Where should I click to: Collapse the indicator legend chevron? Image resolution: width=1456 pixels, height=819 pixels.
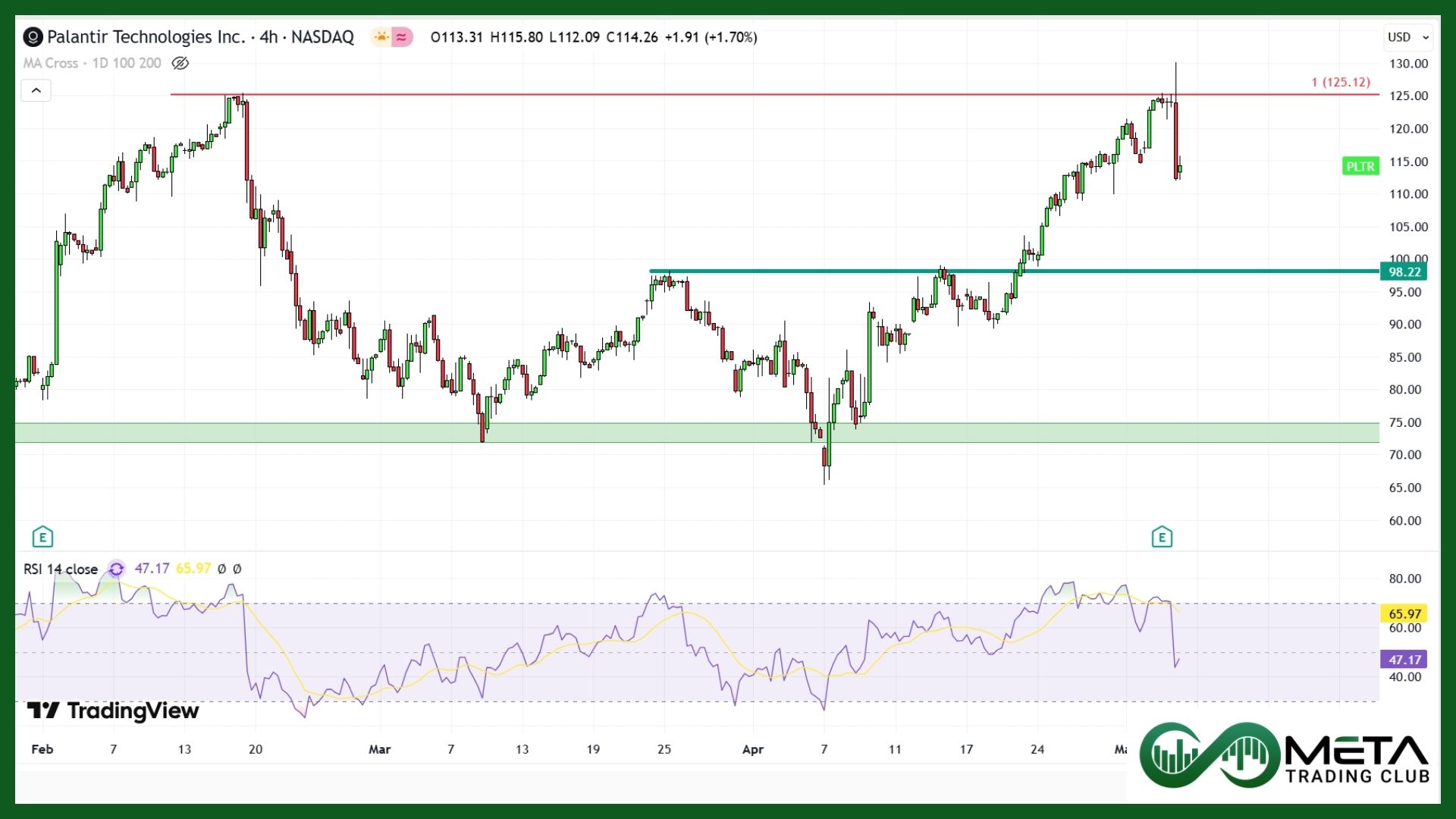[36, 90]
